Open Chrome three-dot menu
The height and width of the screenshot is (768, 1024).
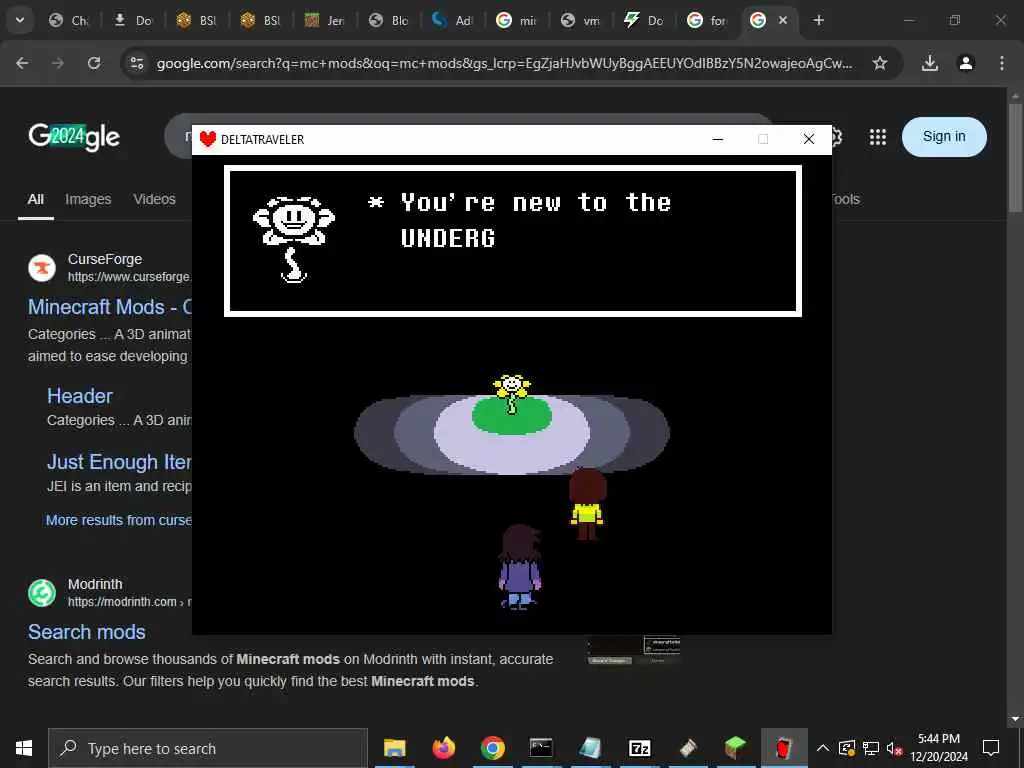(x=1002, y=63)
